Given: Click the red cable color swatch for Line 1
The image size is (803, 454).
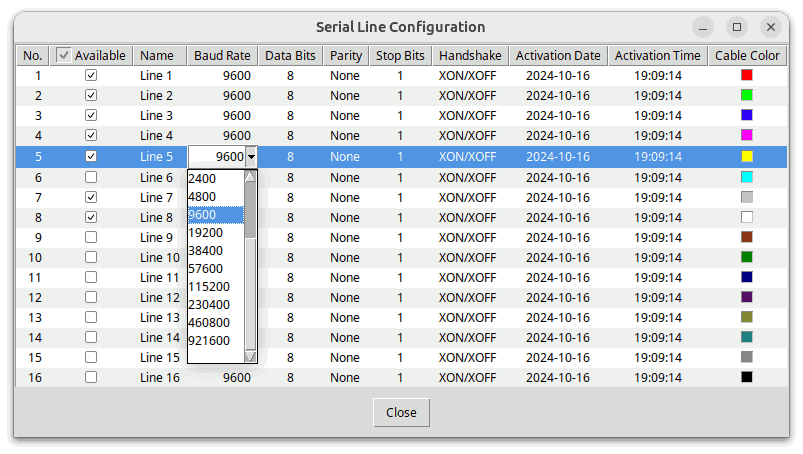Looking at the screenshot, I should 746,75.
